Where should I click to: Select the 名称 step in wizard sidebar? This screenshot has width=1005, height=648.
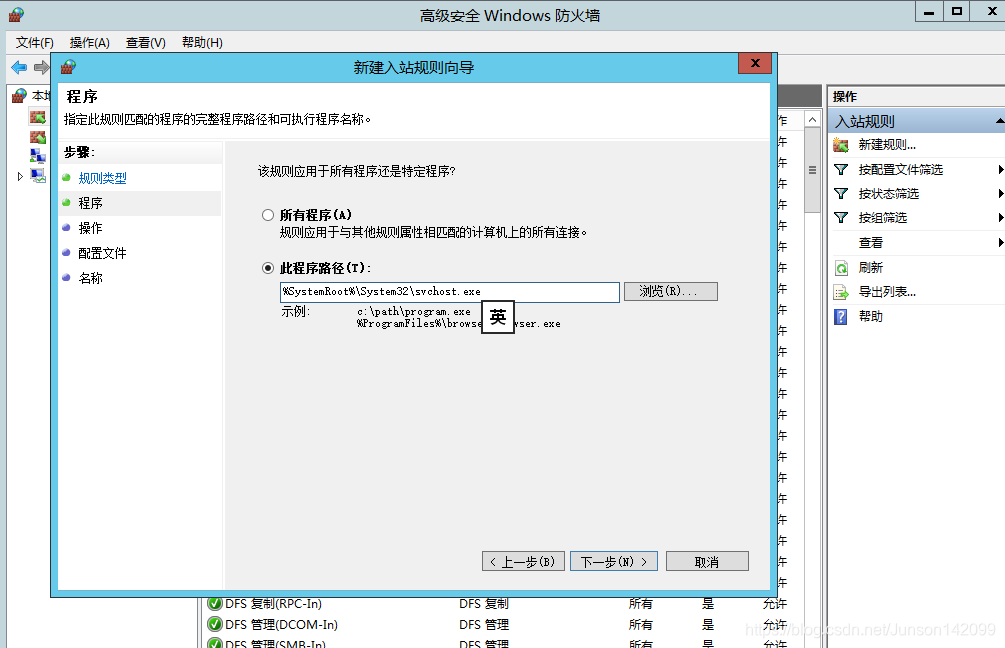(x=90, y=278)
